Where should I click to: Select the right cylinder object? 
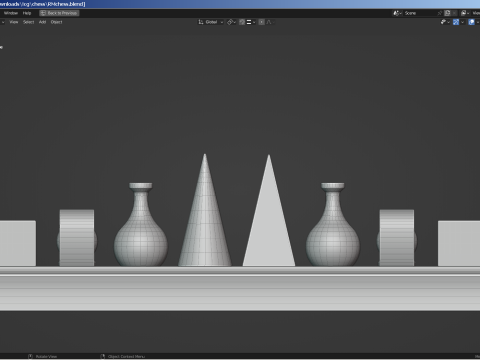tap(397, 238)
